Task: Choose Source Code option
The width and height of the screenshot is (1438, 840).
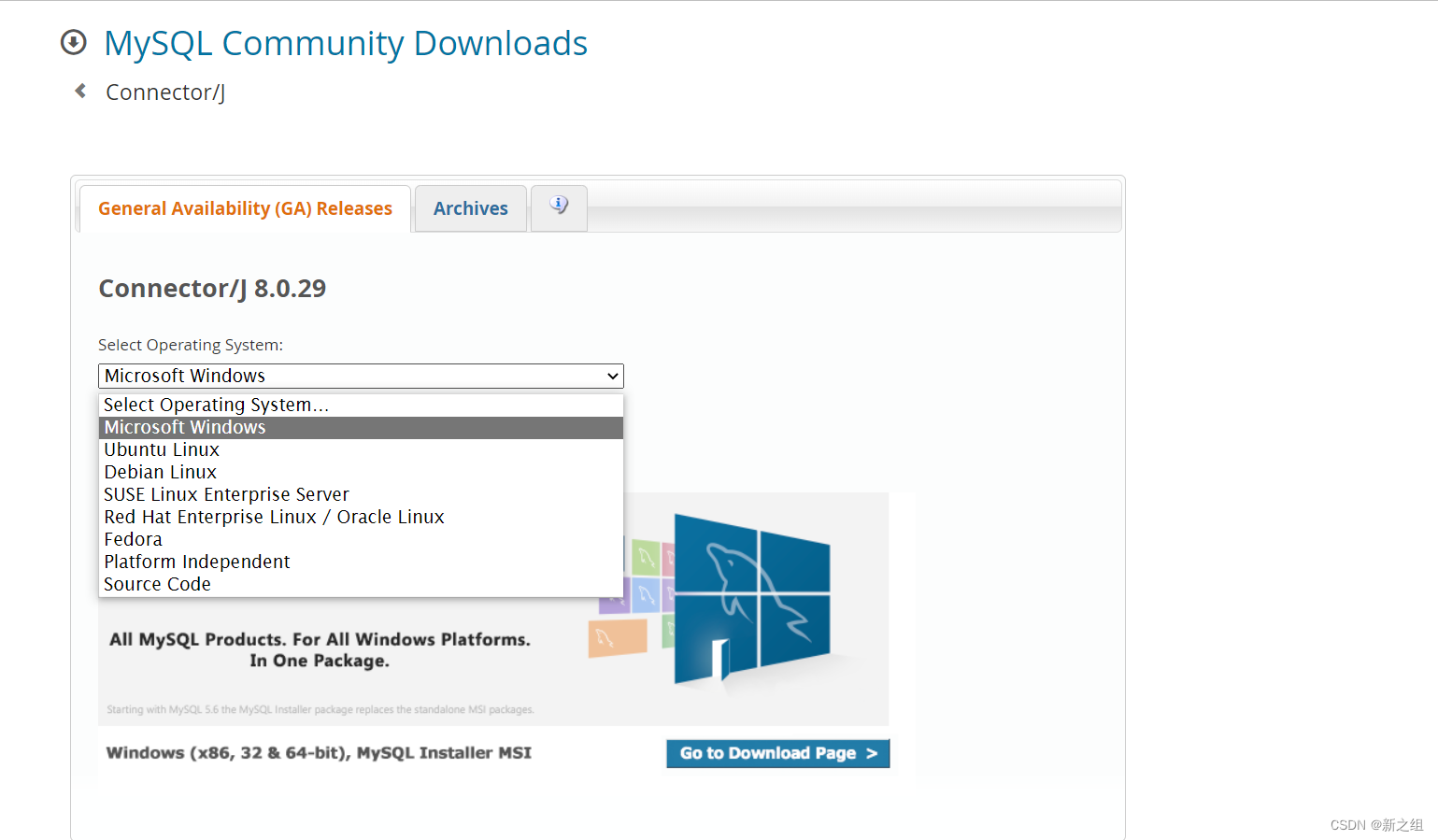Action: pyautogui.click(x=361, y=584)
